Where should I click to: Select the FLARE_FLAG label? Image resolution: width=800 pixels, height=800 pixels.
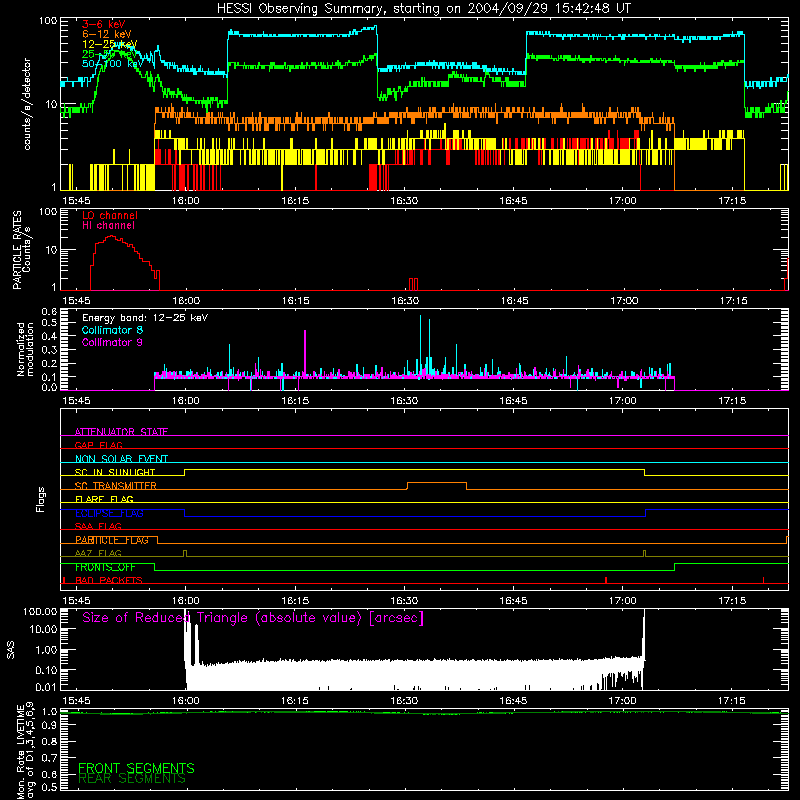104,499
